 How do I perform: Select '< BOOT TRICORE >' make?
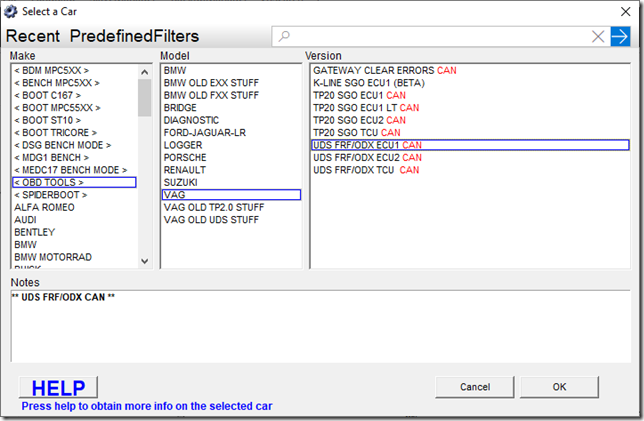(74, 133)
